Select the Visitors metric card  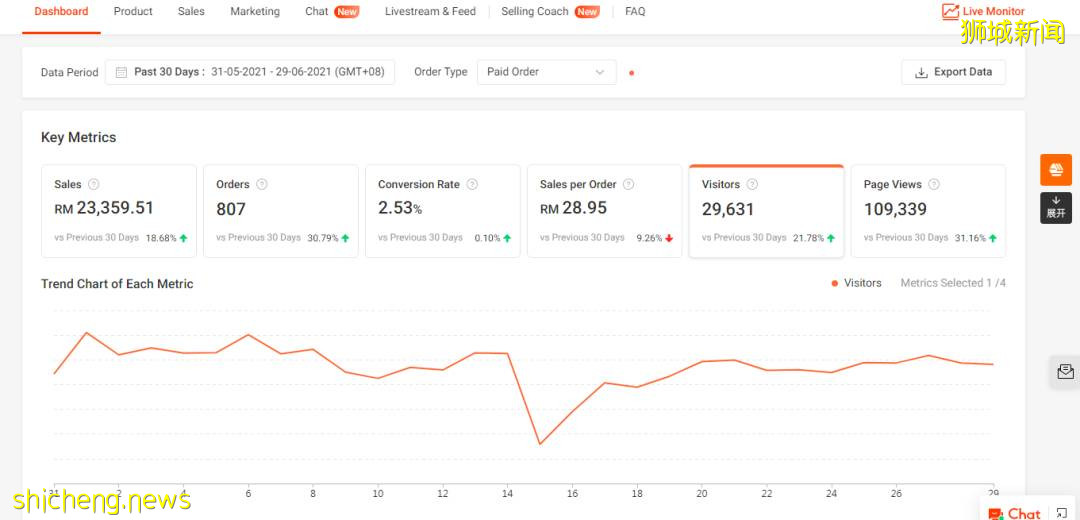pos(766,211)
